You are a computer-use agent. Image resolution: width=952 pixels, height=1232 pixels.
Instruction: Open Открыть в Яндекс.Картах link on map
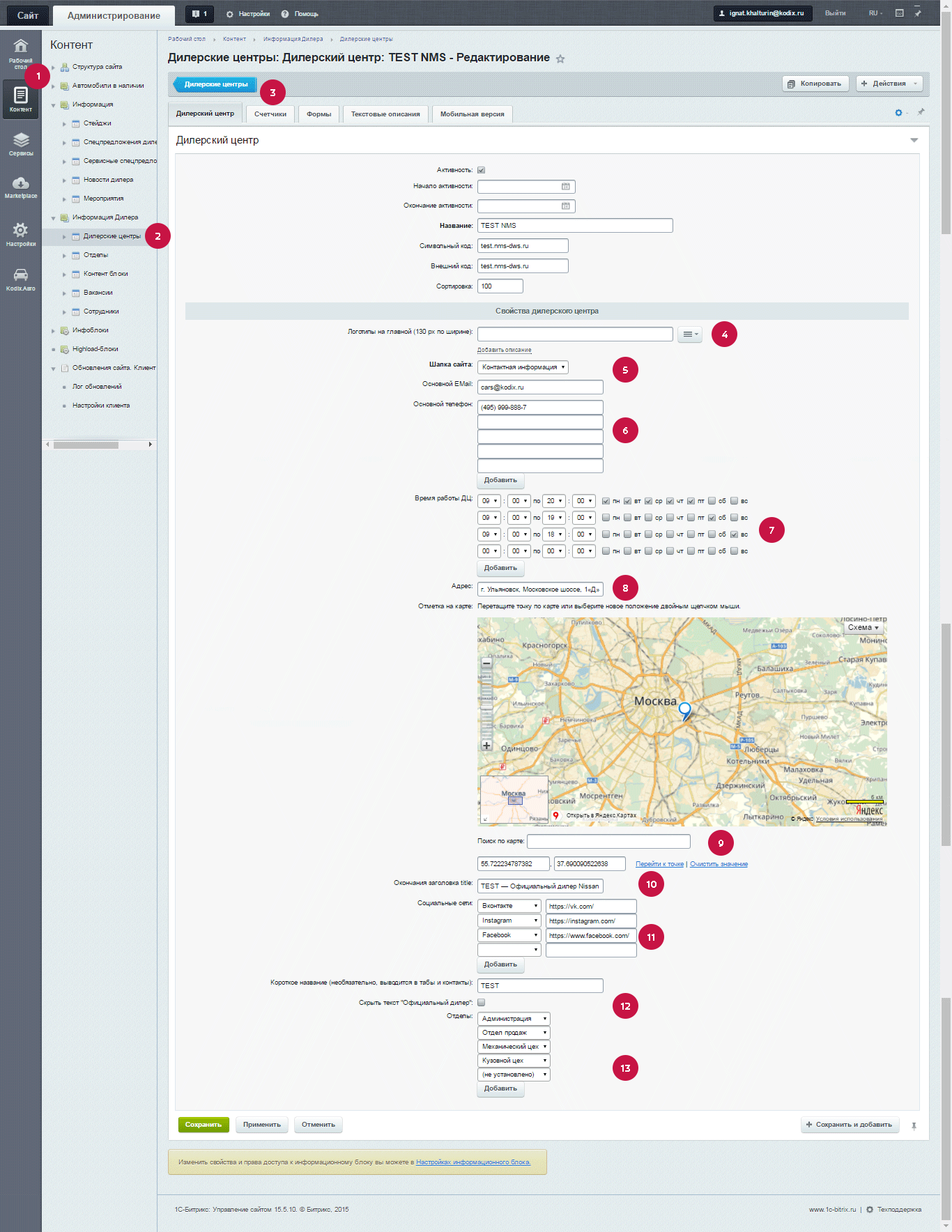pos(594,815)
